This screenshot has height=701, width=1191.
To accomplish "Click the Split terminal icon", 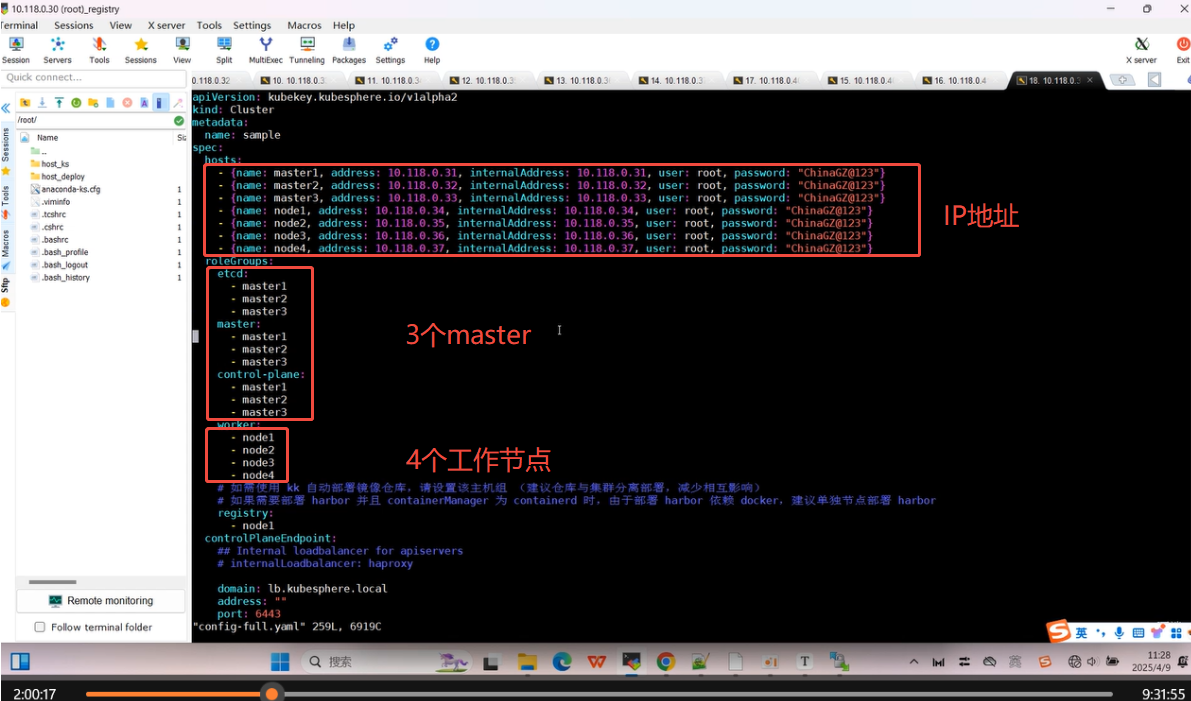I will click(224, 46).
